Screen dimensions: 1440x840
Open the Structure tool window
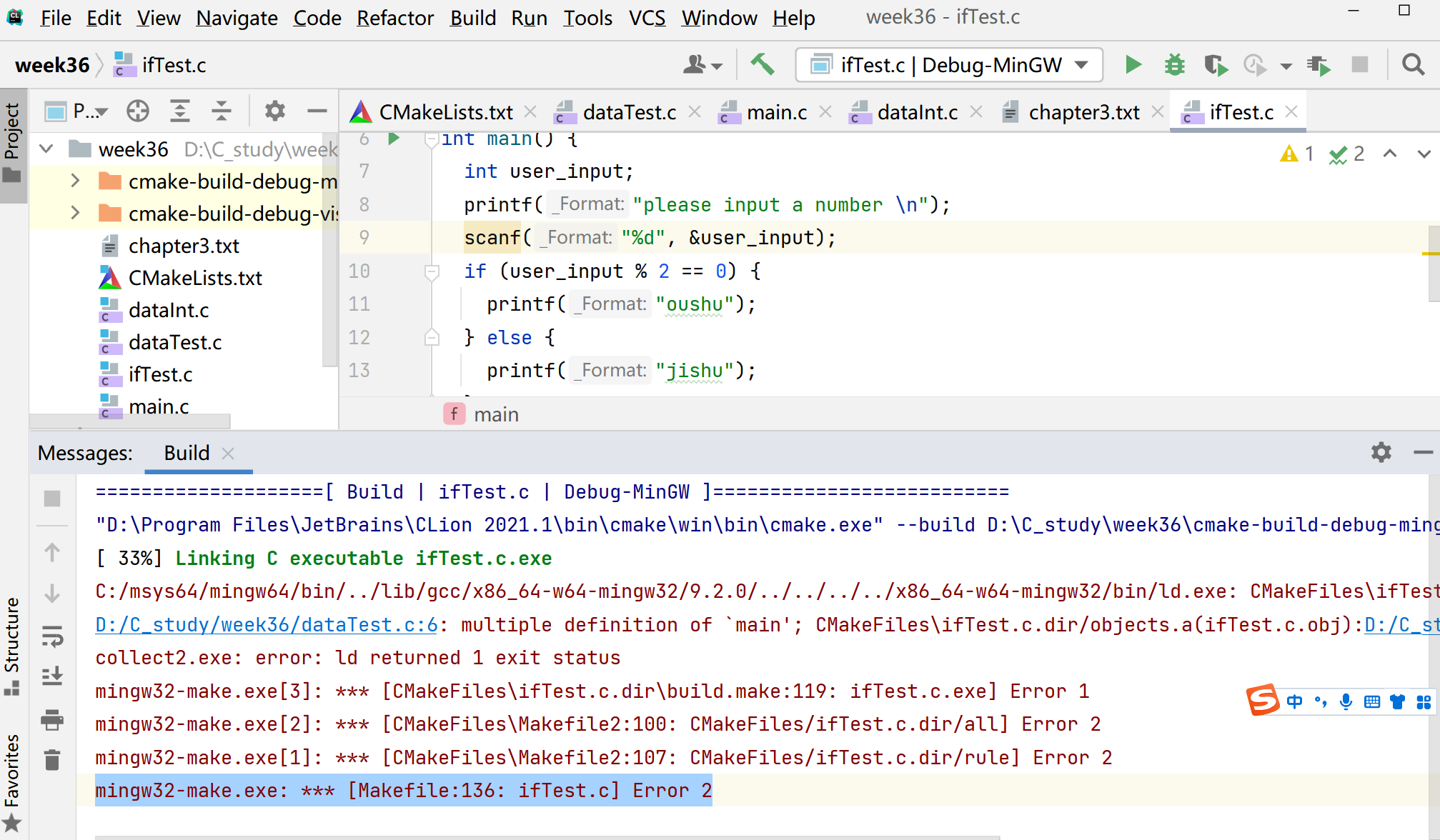[12, 646]
